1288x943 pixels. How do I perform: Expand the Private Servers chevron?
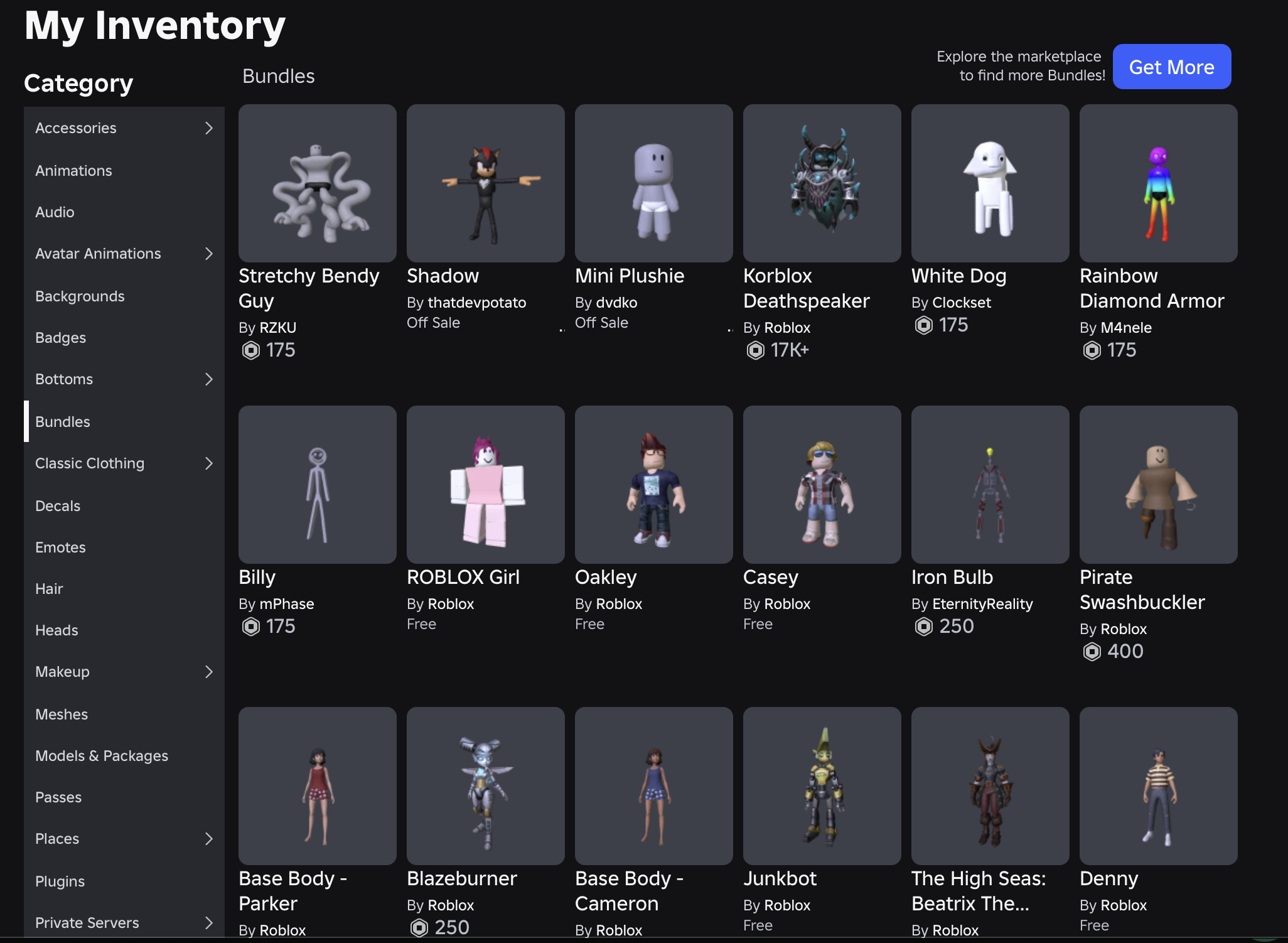point(209,923)
